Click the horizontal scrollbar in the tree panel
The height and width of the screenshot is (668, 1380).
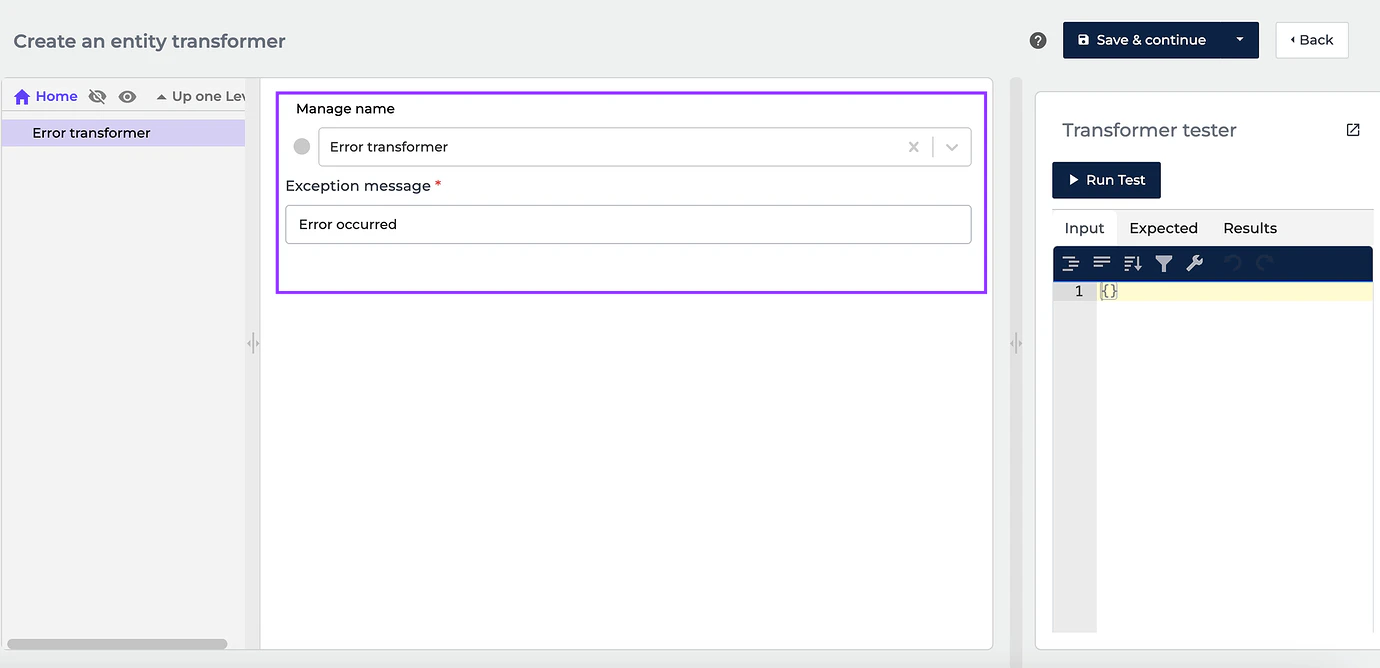point(117,644)
